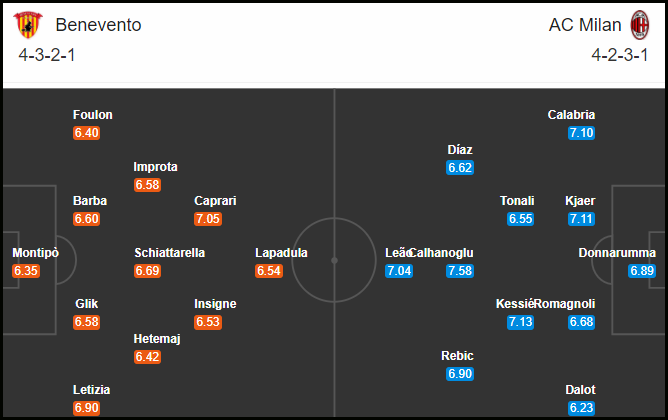Screen dimensions: 668x420
Task: Select Dalot's 6.23 rating badge
Action: click(582, 408)
